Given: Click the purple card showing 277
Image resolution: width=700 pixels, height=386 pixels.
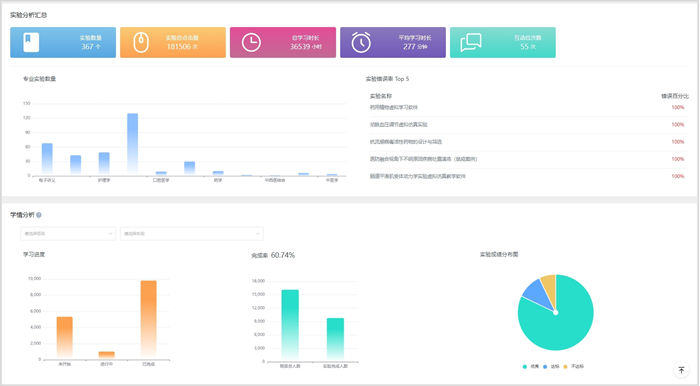Looking at the screenshot, I should 393,42.
